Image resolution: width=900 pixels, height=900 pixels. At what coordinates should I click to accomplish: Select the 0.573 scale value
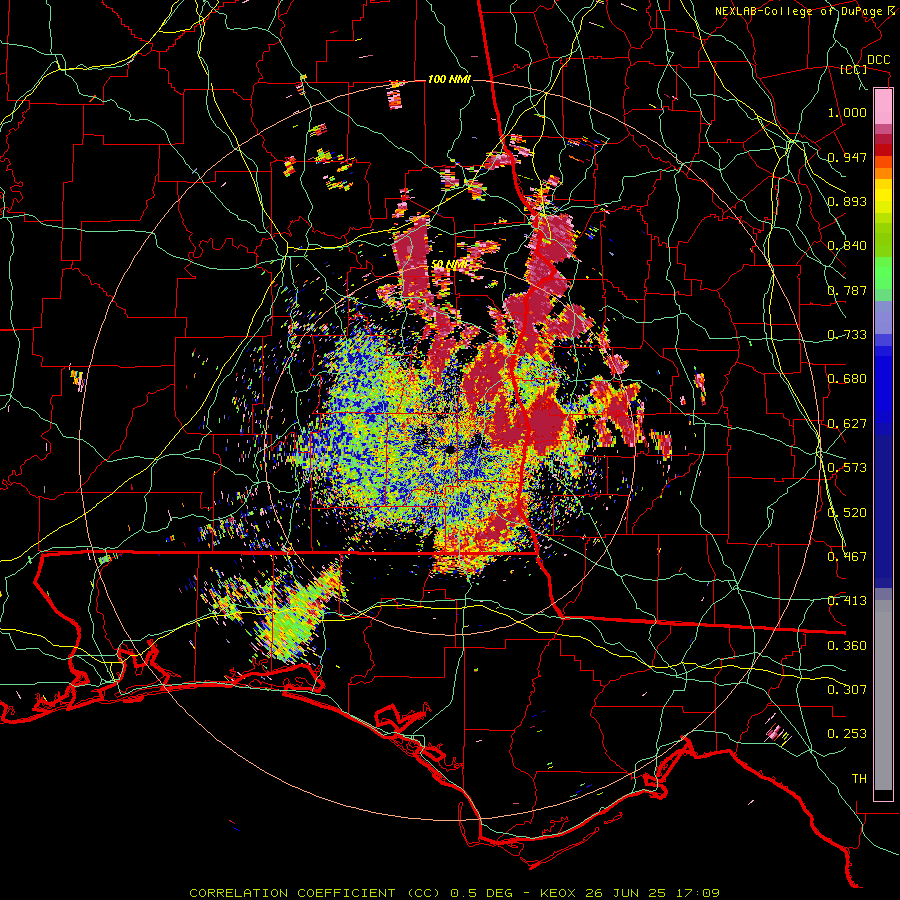point(847,467)
